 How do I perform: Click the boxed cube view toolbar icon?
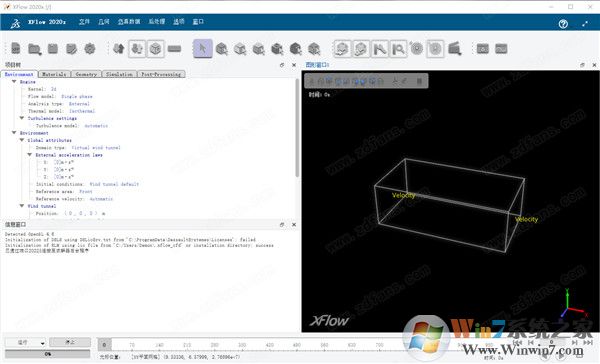[155, 49]
